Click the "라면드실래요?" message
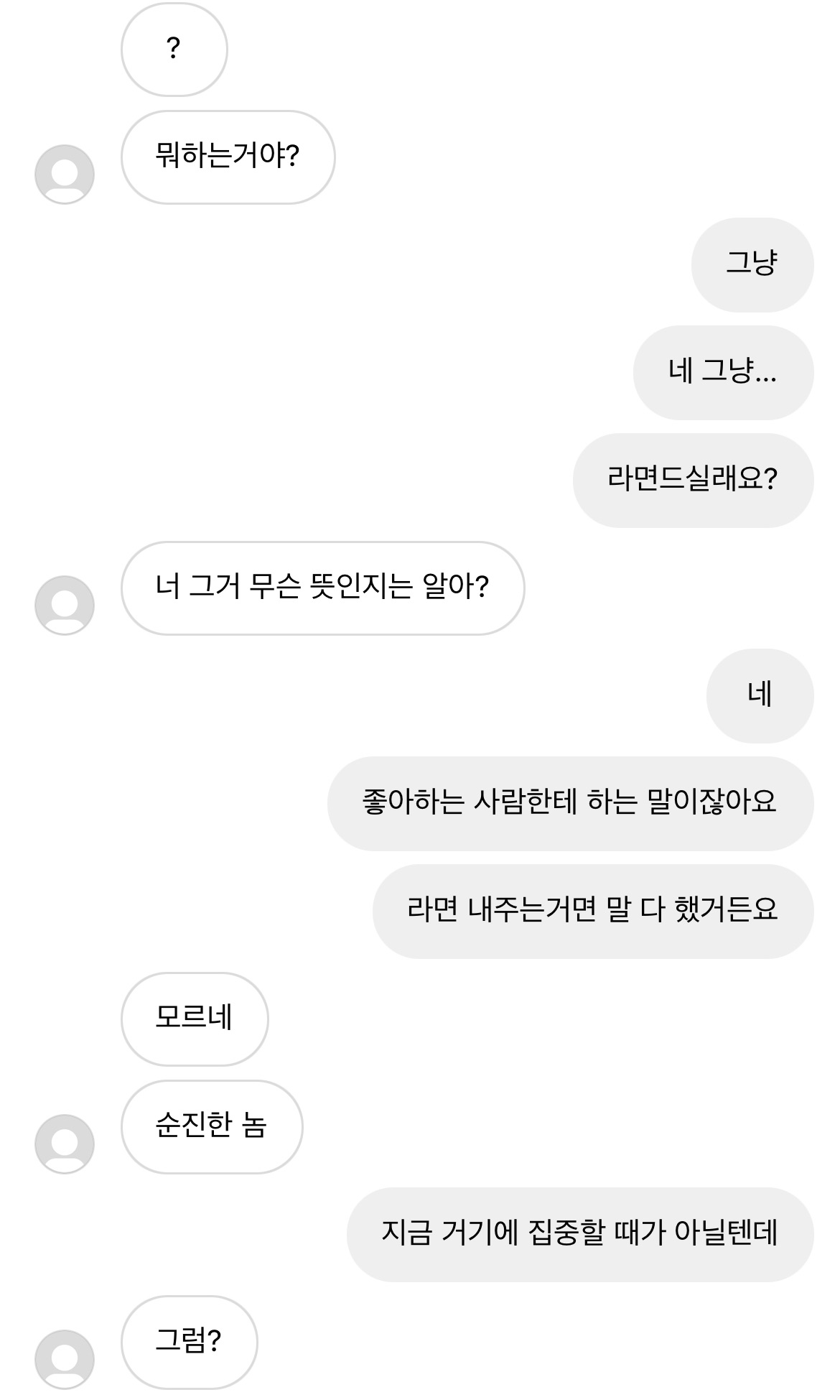The image size is (840, 1400). tap(692, 481)
